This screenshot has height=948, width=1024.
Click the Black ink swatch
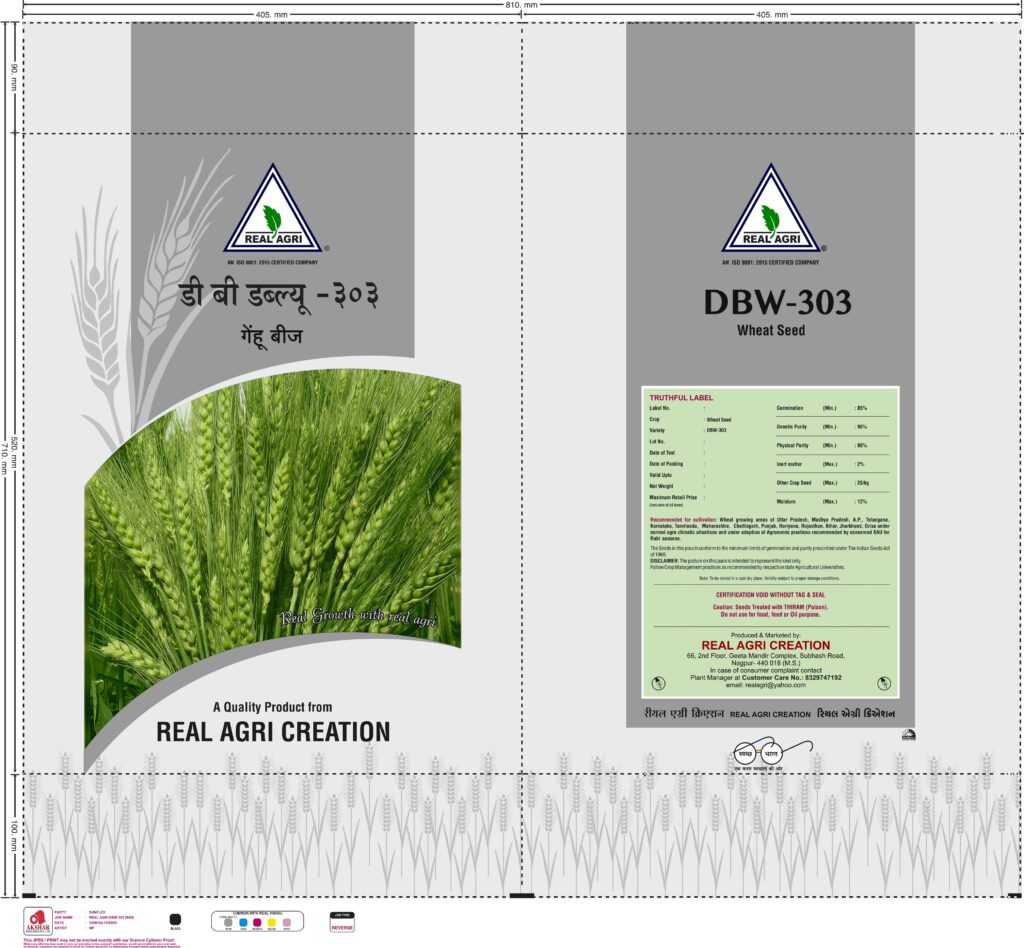coord(175,919)
